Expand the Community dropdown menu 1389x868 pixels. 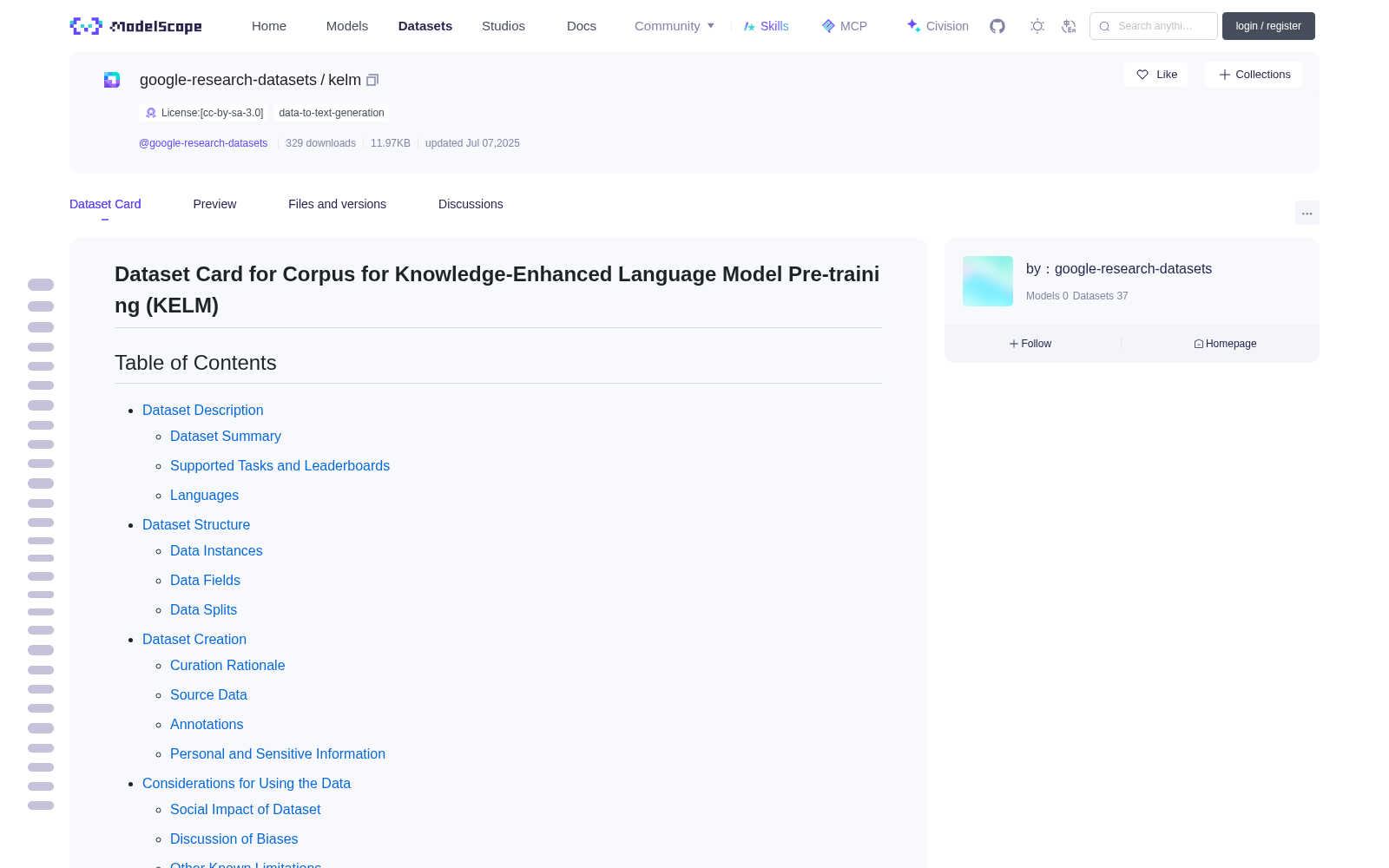(675, 26)
